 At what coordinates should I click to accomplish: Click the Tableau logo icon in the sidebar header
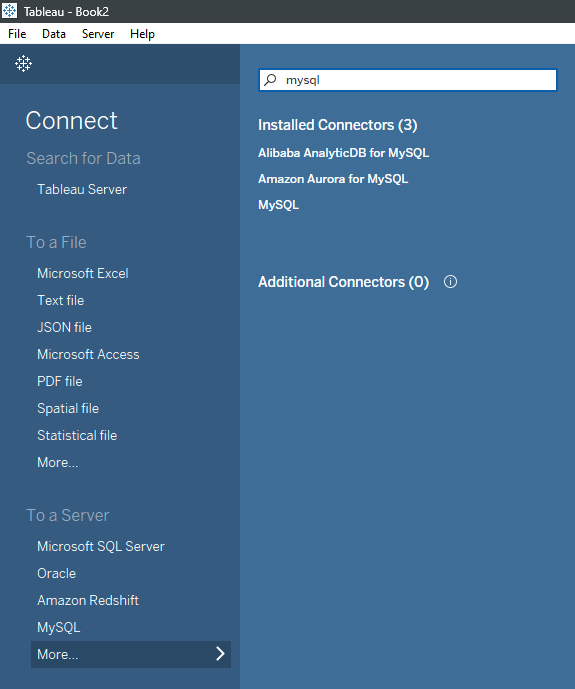click(23, 64)
